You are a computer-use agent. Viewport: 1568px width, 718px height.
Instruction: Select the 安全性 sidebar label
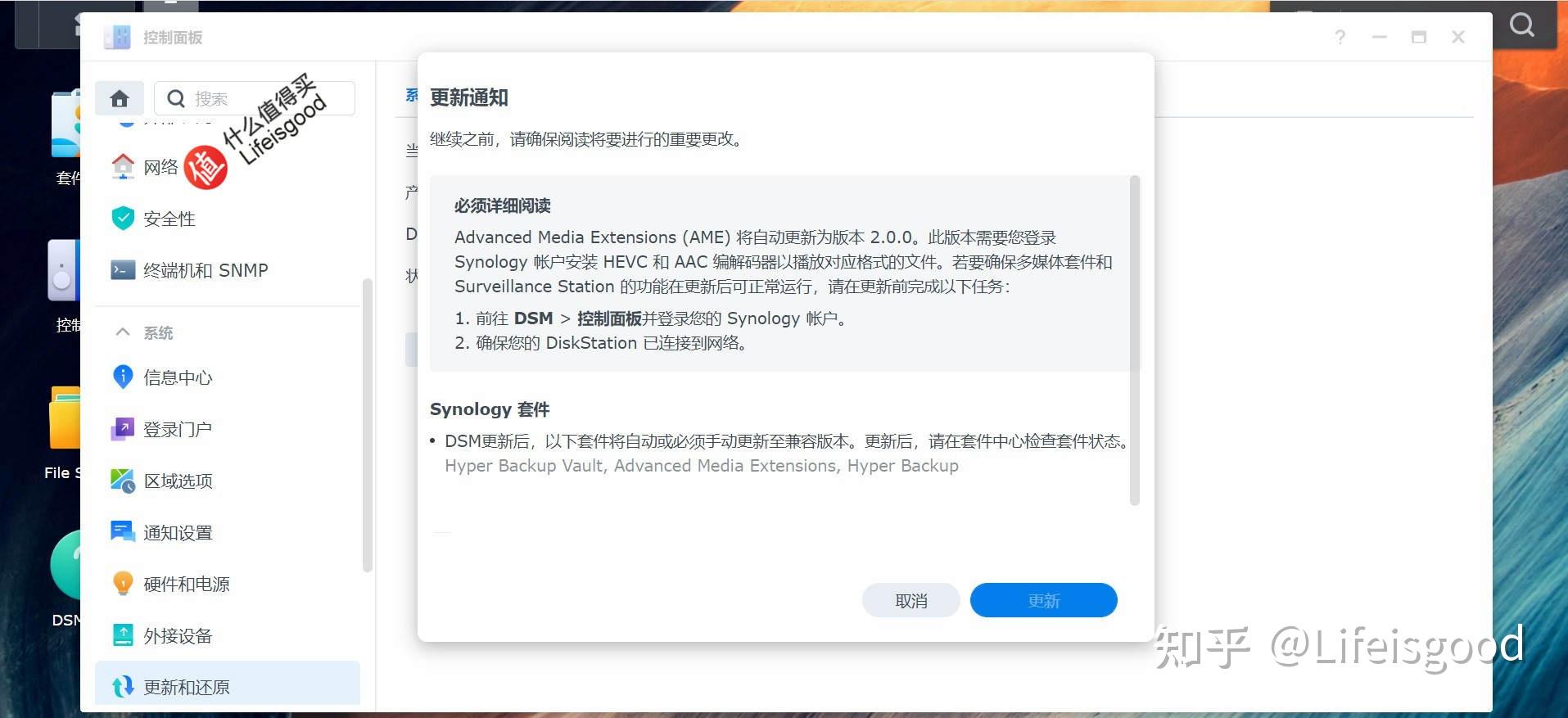pos(169,219)
